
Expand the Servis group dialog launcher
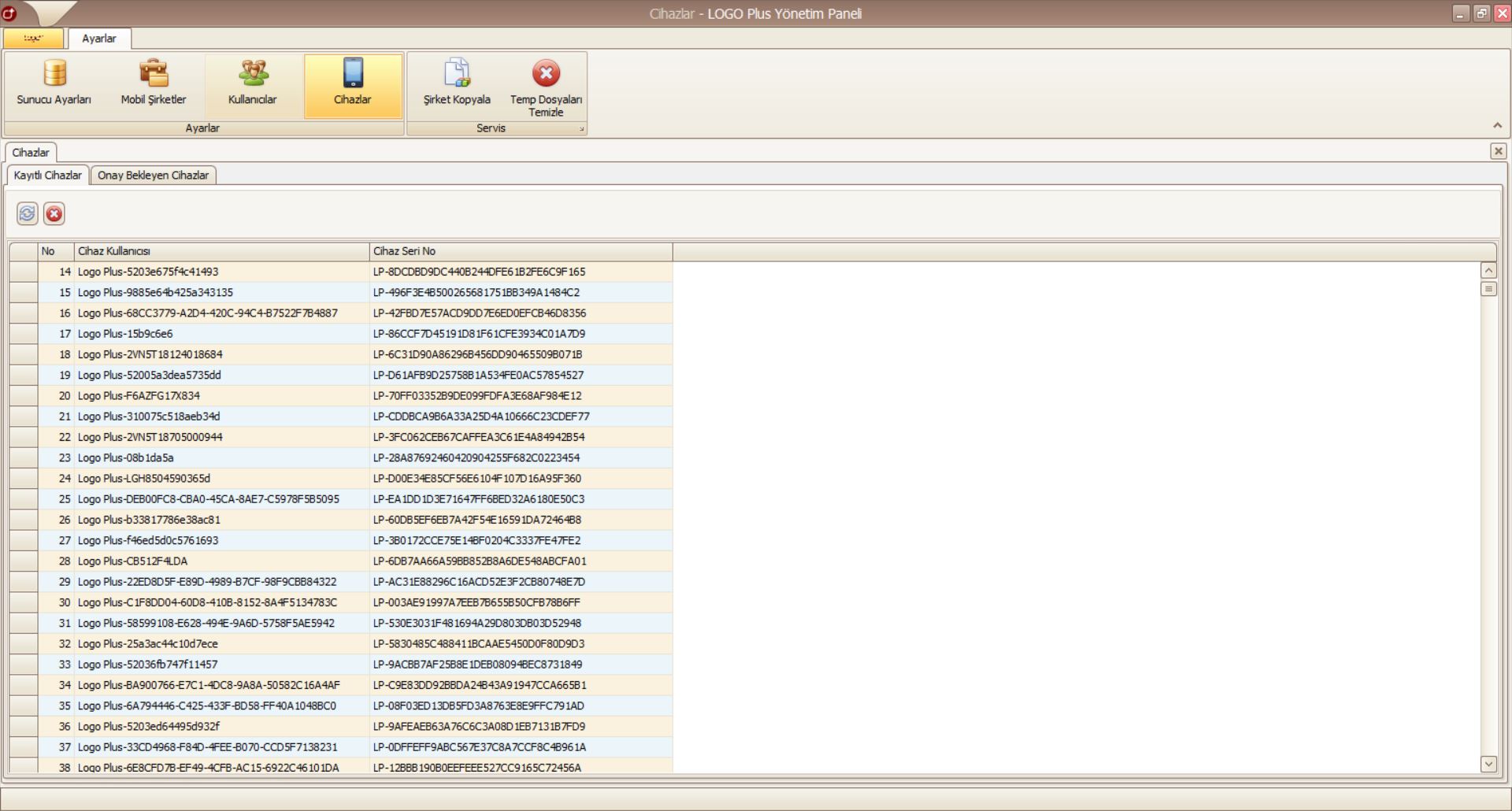point(582,129)
